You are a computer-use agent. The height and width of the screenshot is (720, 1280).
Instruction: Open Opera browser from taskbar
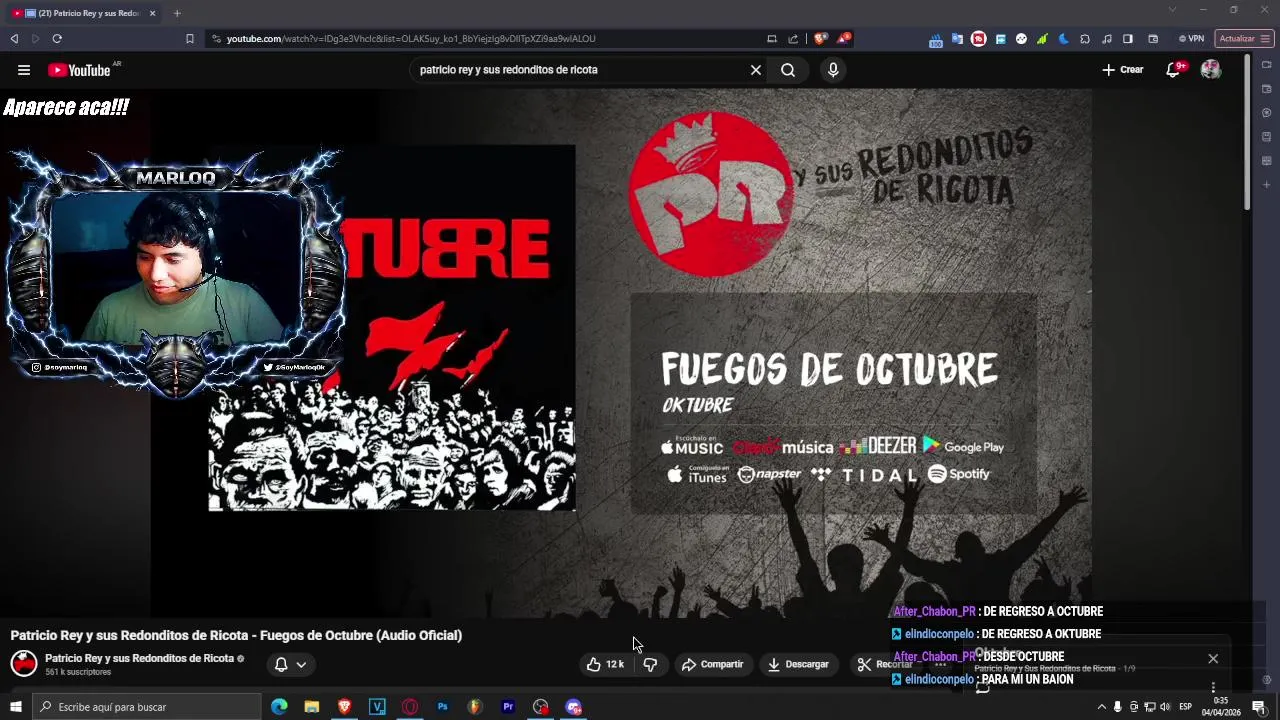click(x=410, y=707)
